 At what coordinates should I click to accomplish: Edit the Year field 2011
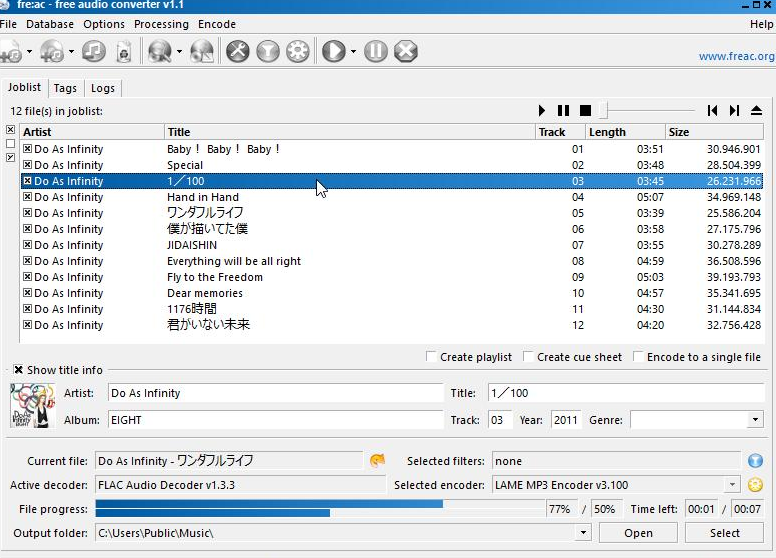pos(566,420)
